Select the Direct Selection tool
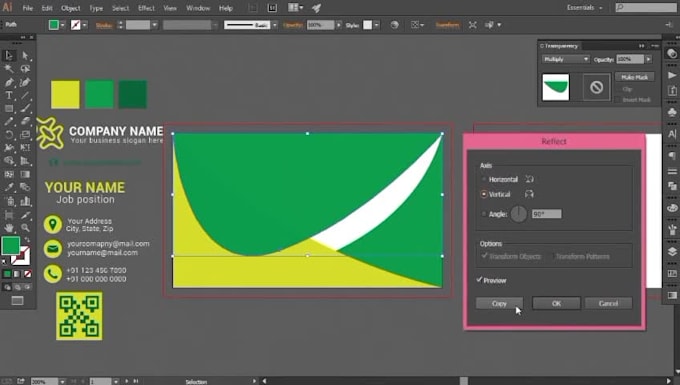The height and width of the screenshot is (385, 680). 25,55
